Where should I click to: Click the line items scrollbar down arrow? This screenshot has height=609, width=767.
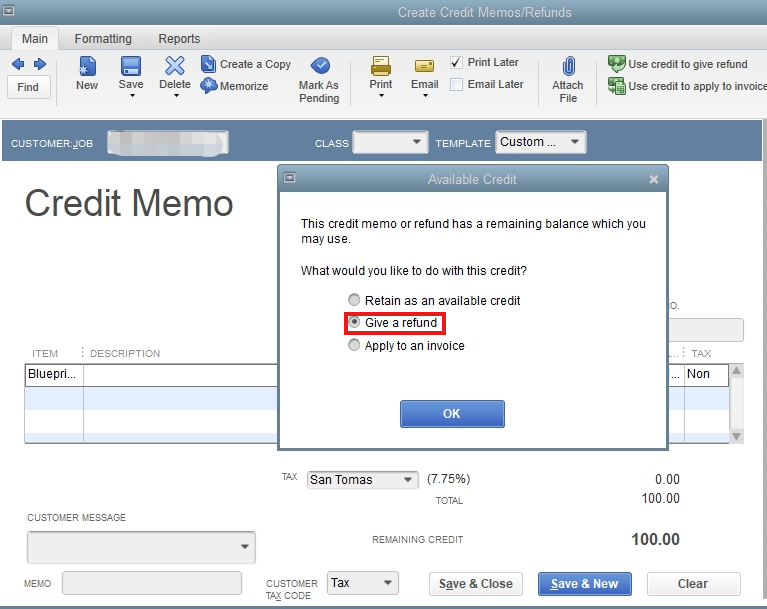click(736, 436)
